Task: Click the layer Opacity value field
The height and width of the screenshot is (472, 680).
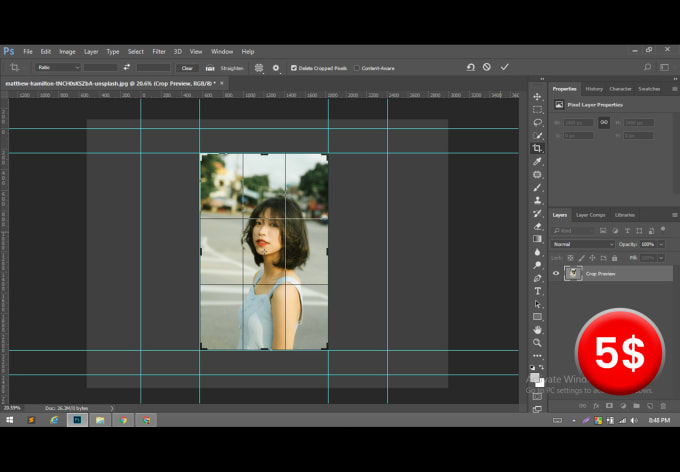Action: (648, 244)
